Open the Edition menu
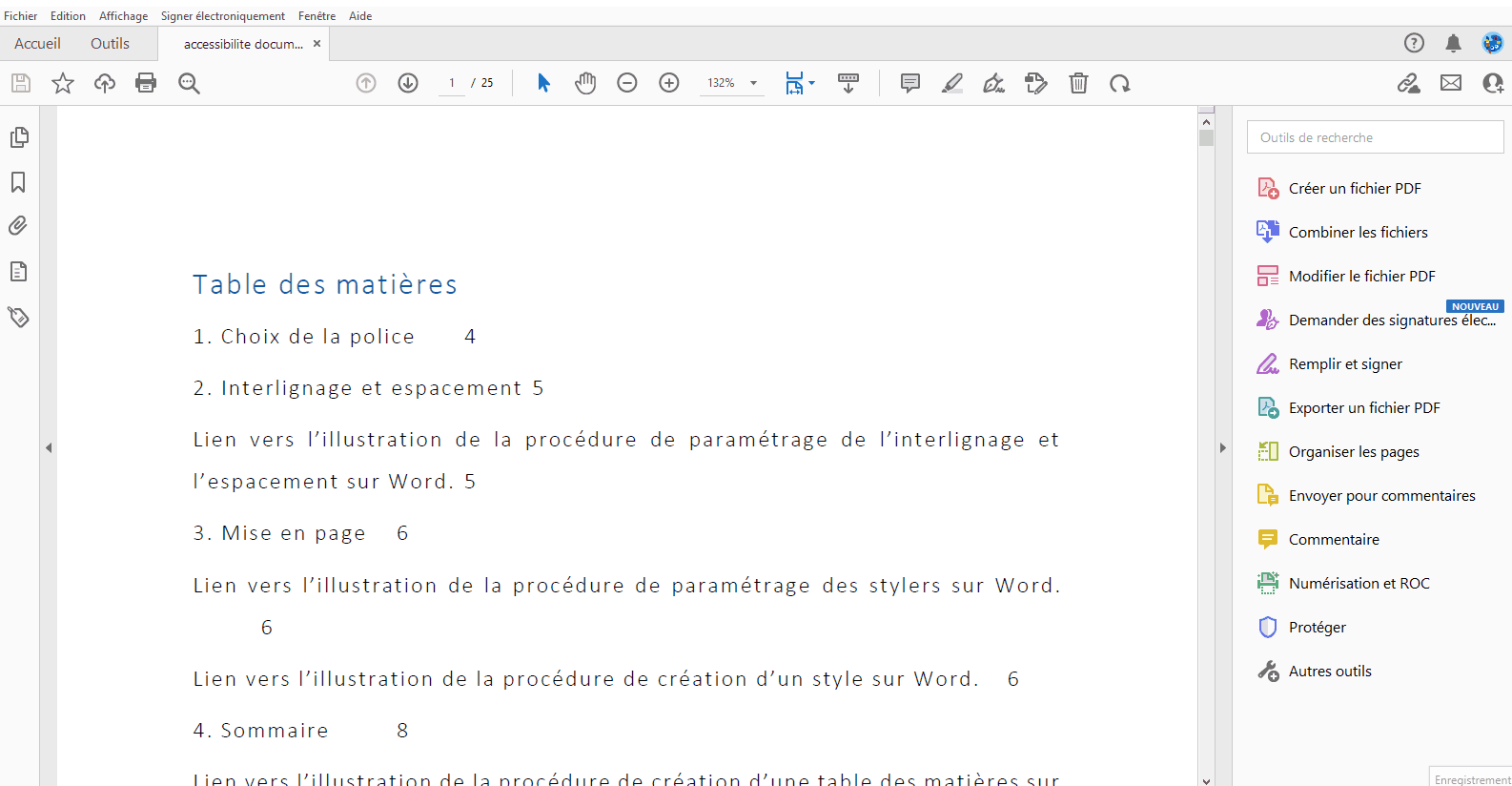1512x786 pixels. coord(68,16)
